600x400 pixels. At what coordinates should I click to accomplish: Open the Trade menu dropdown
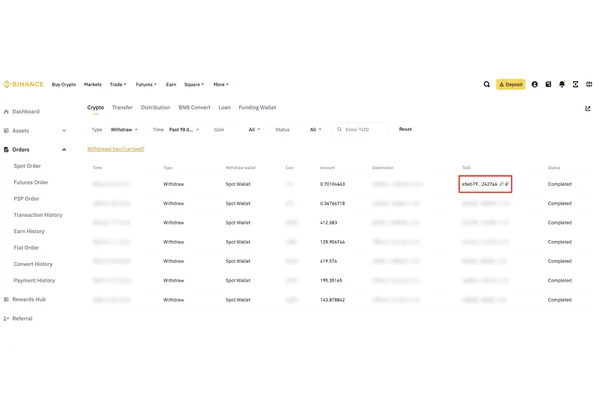118,85
